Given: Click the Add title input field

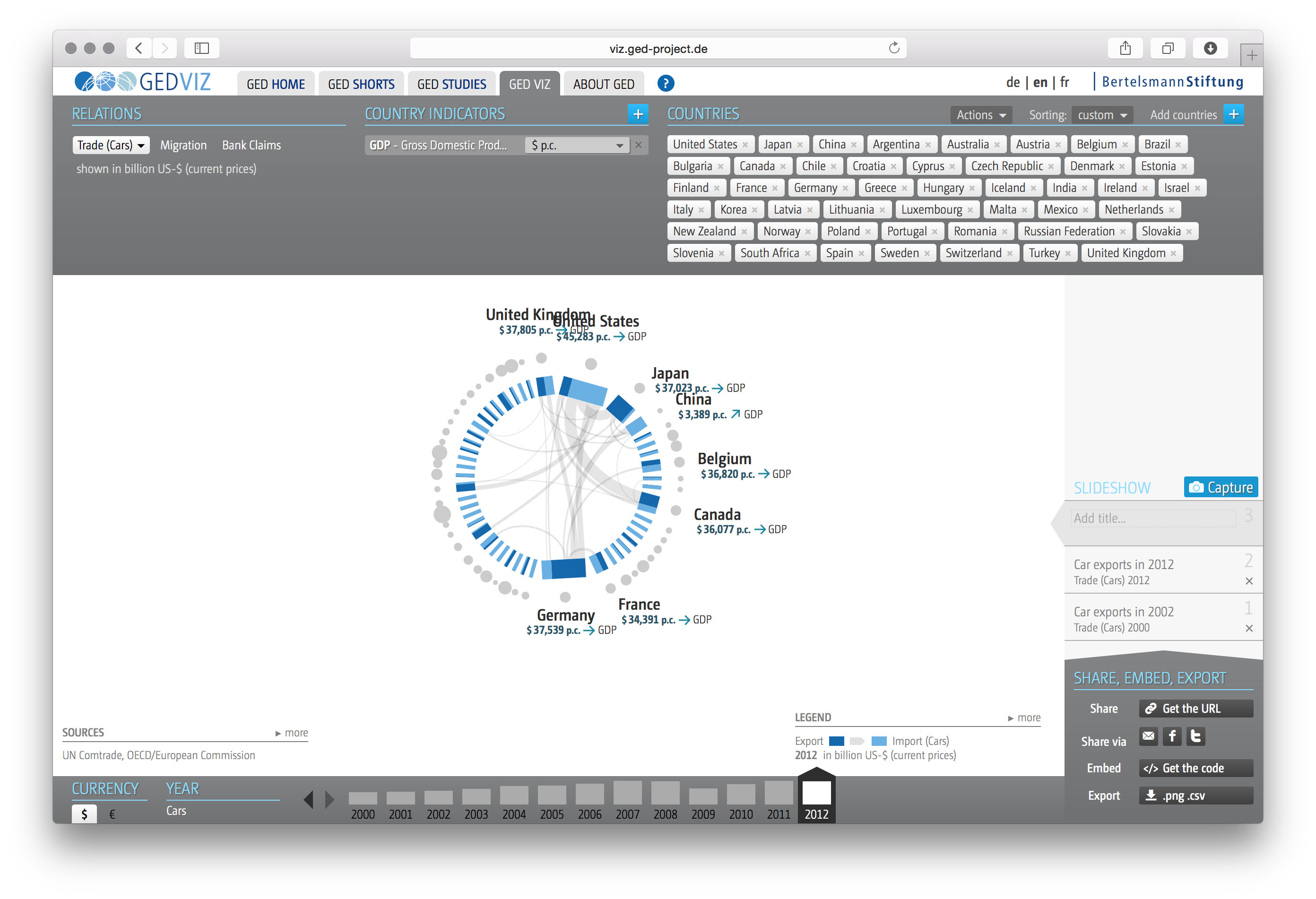Looking at the screenshot, I should [x=1153, y=518].
